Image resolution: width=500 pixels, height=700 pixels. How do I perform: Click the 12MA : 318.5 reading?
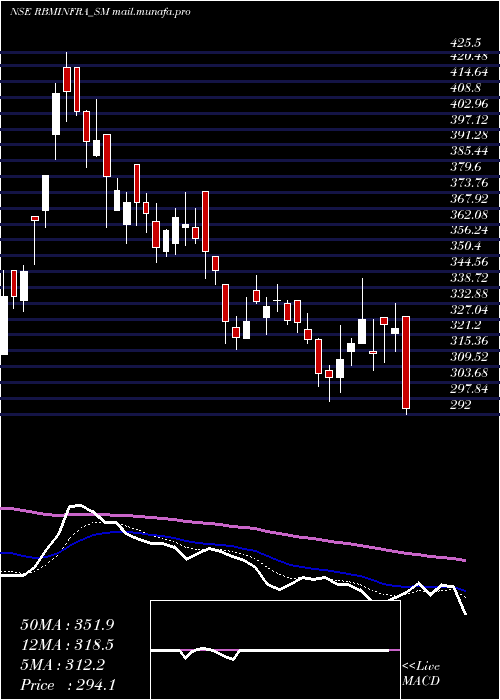pos(67,645)
